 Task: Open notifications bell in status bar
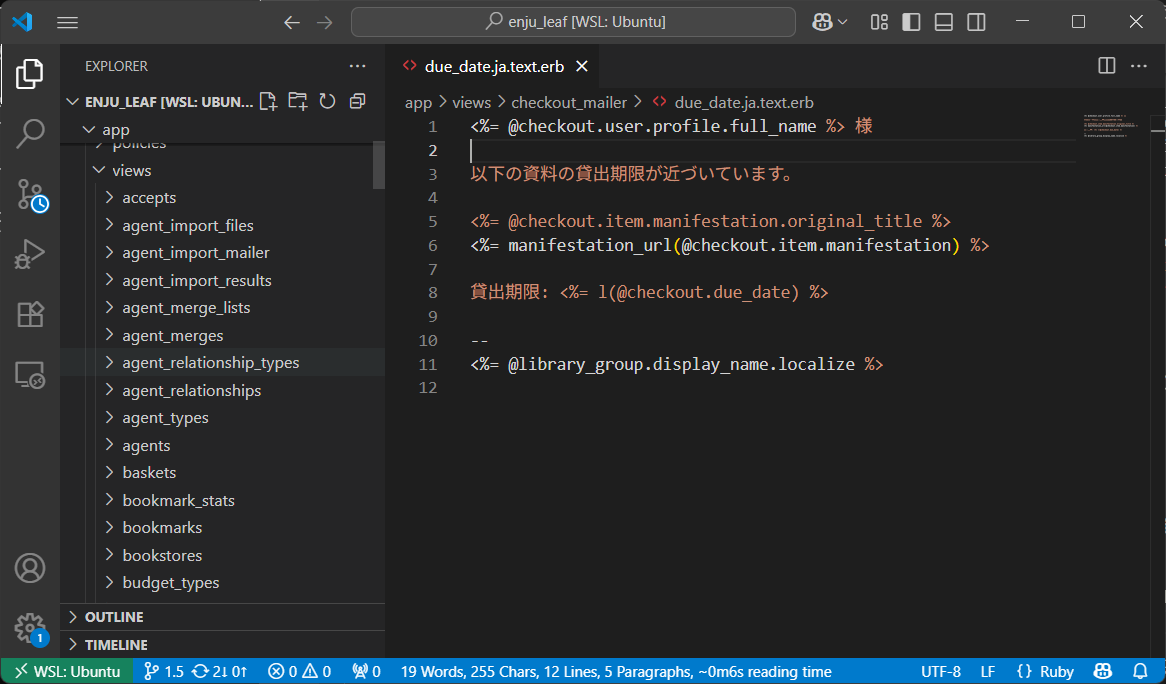1140,671
